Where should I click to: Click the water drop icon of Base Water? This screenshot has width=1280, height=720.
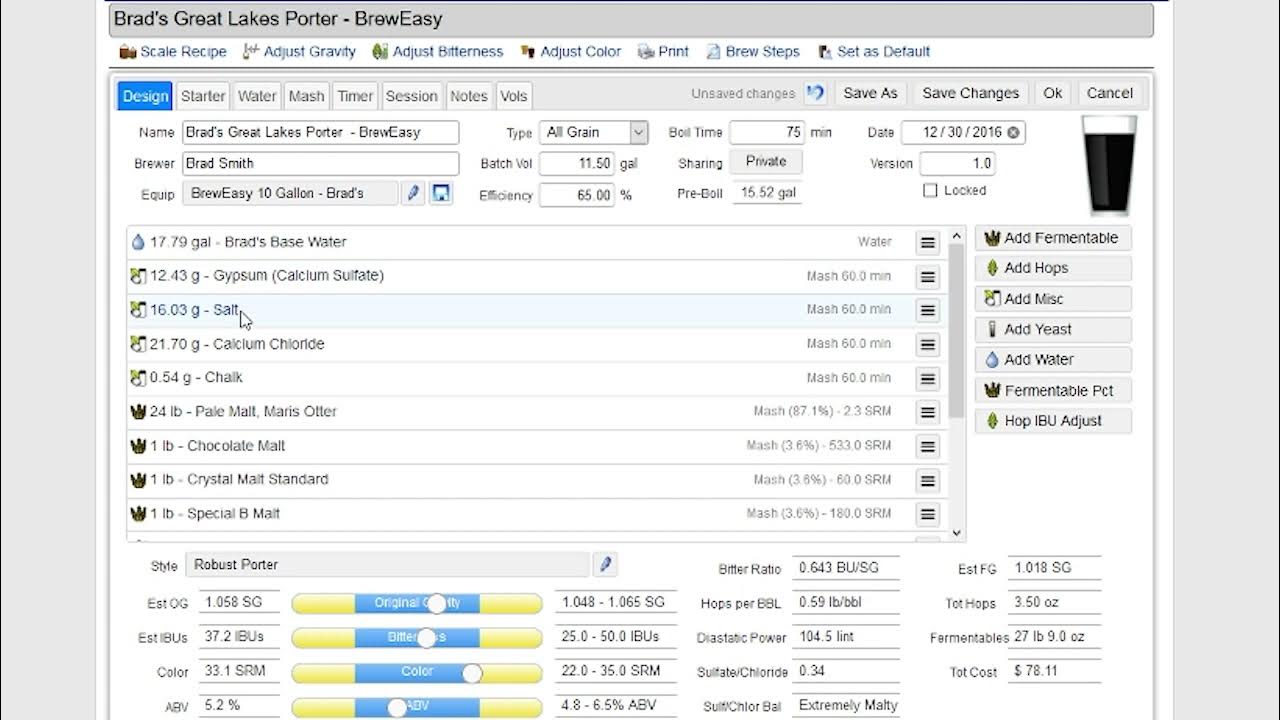click(138, 242)
